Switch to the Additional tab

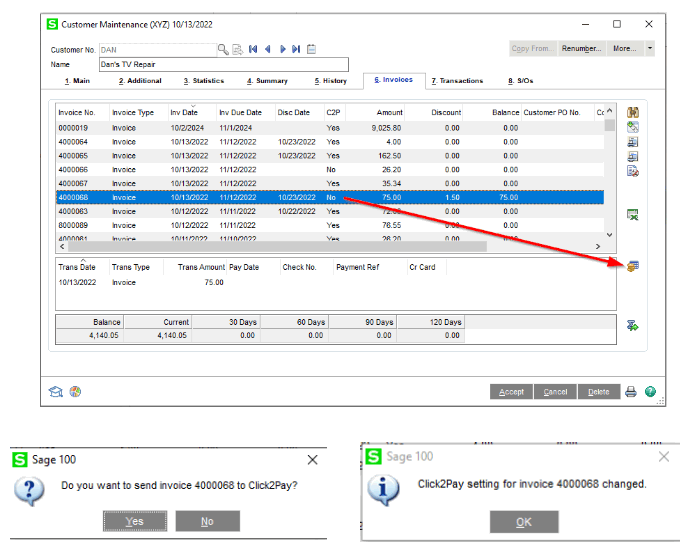click(x=140, y=81)
